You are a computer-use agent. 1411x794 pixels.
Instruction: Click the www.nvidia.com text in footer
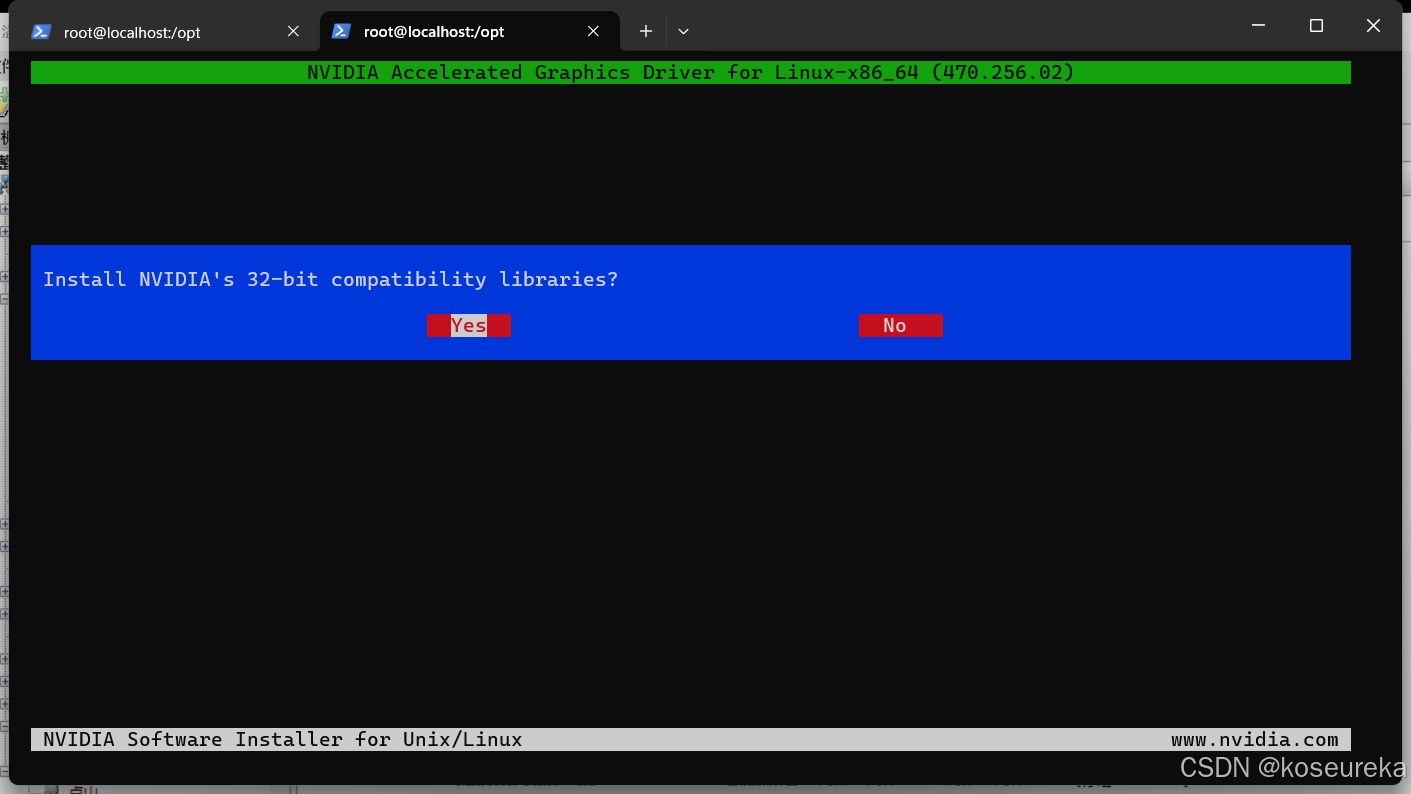click(x=1255, y=740)
